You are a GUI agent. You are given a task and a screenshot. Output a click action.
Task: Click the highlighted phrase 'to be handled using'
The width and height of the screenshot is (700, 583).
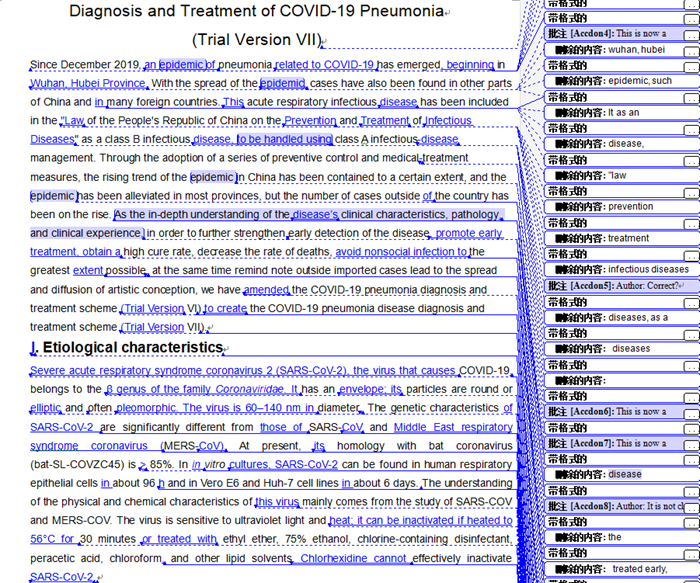pos(284,140)
